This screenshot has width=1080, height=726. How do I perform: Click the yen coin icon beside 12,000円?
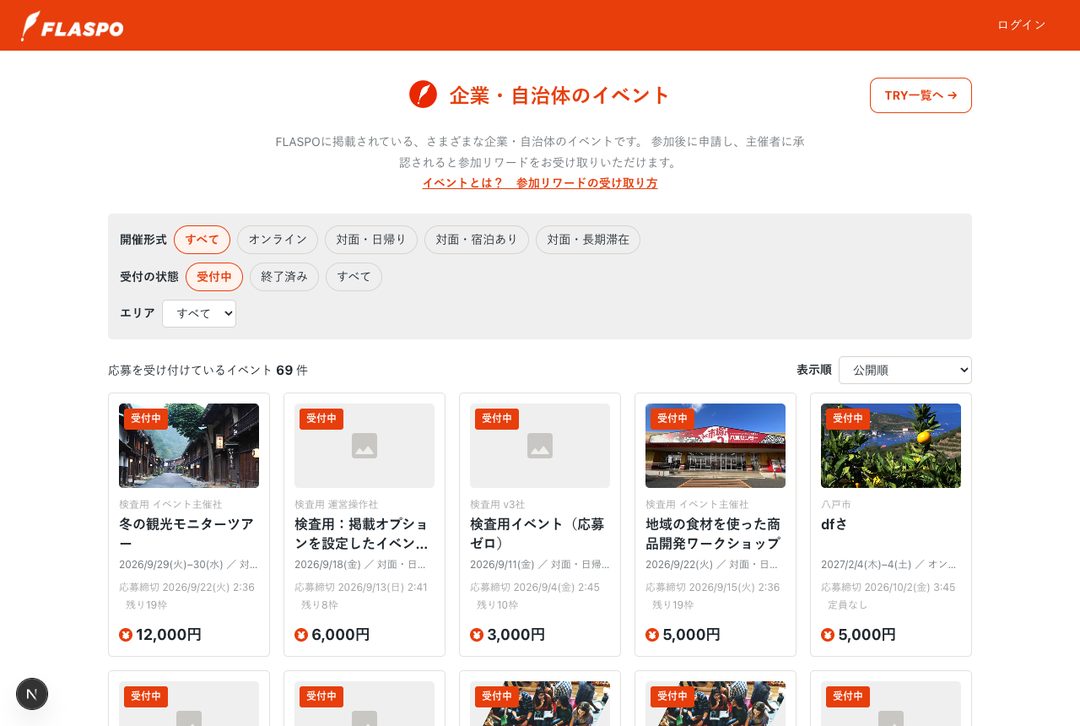coord(125,635)
